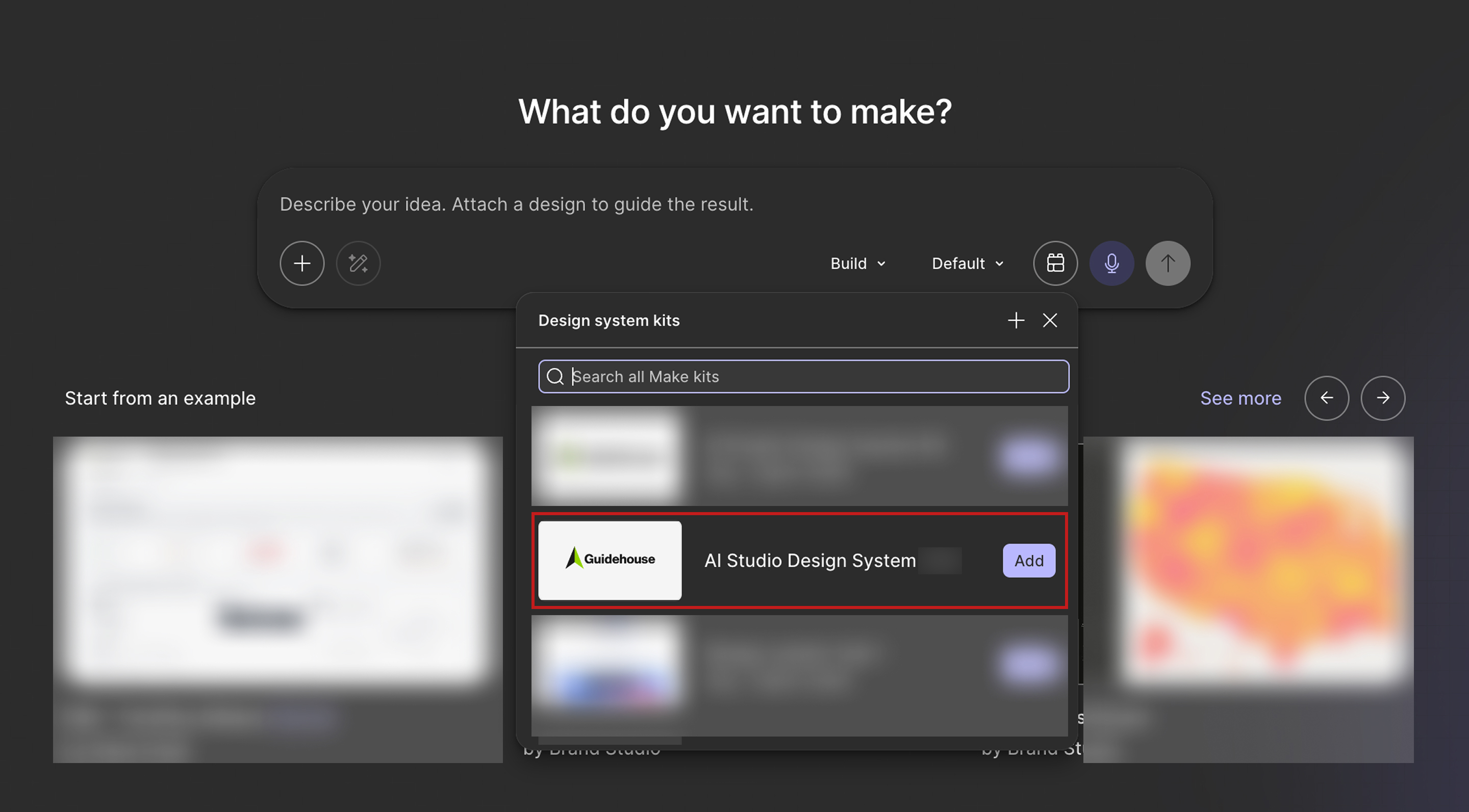
Task: Activate the microphone voice input button
Action: [1111, 263]
